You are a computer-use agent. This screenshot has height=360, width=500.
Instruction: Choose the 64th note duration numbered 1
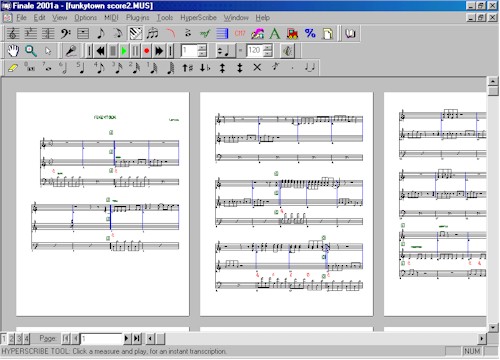point(153,68)
